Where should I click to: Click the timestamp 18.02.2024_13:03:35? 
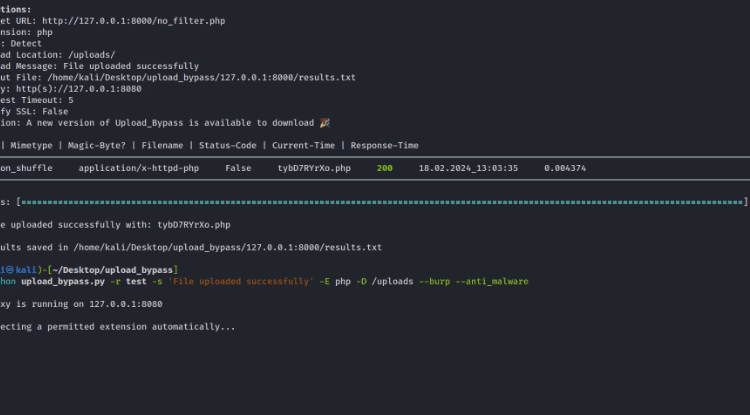coord(468,168)
